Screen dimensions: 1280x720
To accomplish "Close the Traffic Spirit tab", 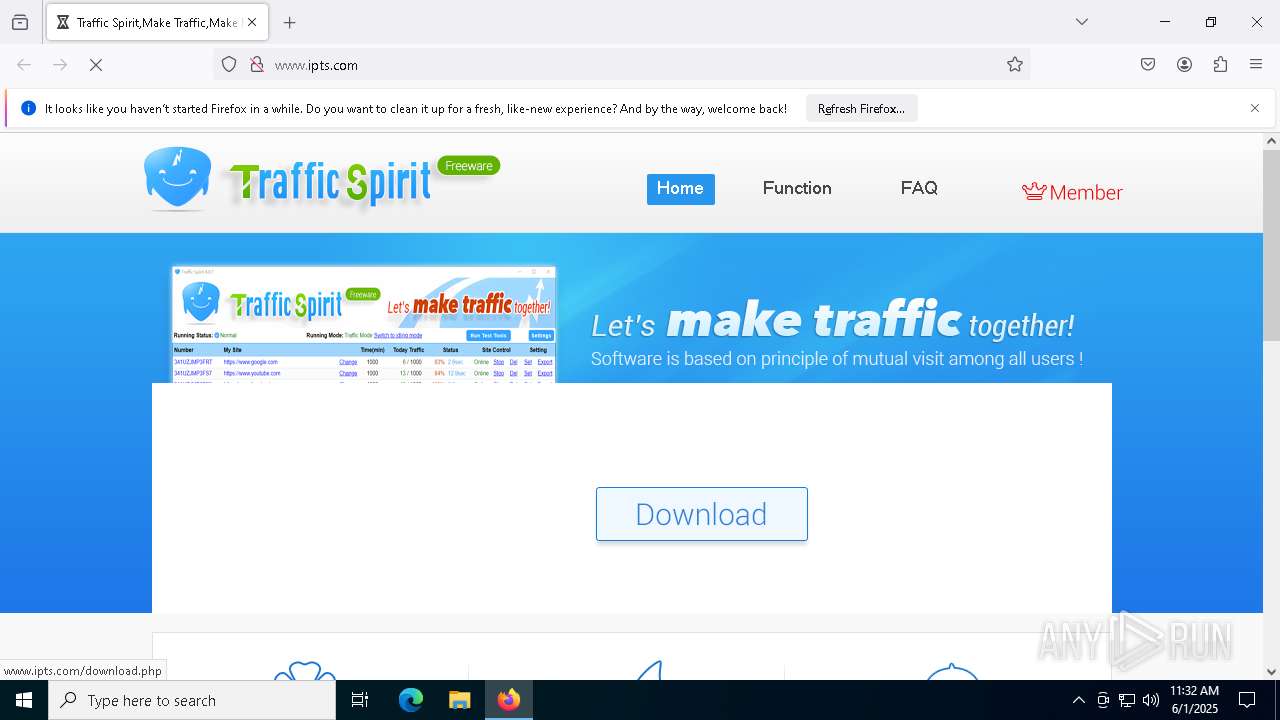I will [x=252, y=22].
